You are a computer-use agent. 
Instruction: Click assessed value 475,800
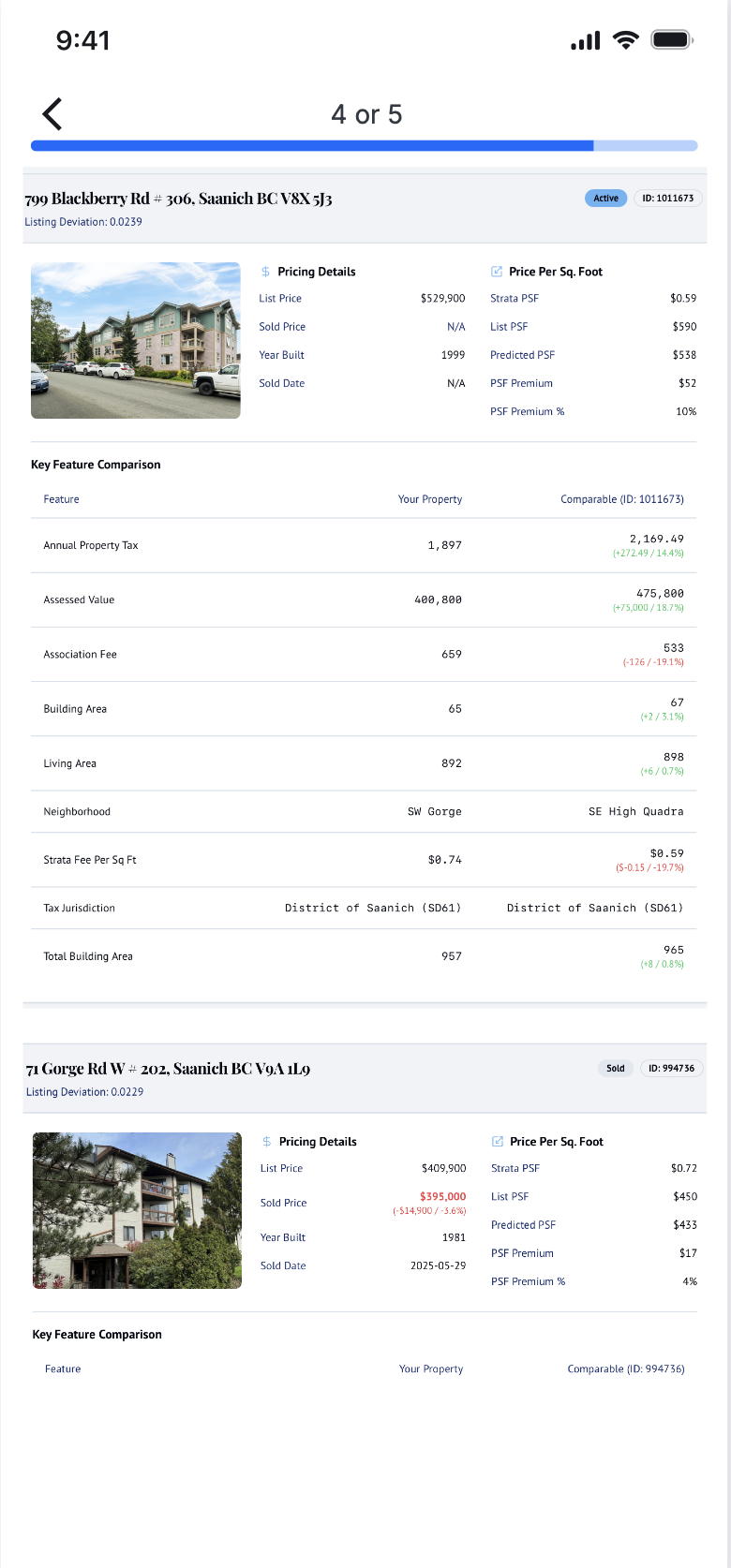pyautogui.click(x=661, y=593)
